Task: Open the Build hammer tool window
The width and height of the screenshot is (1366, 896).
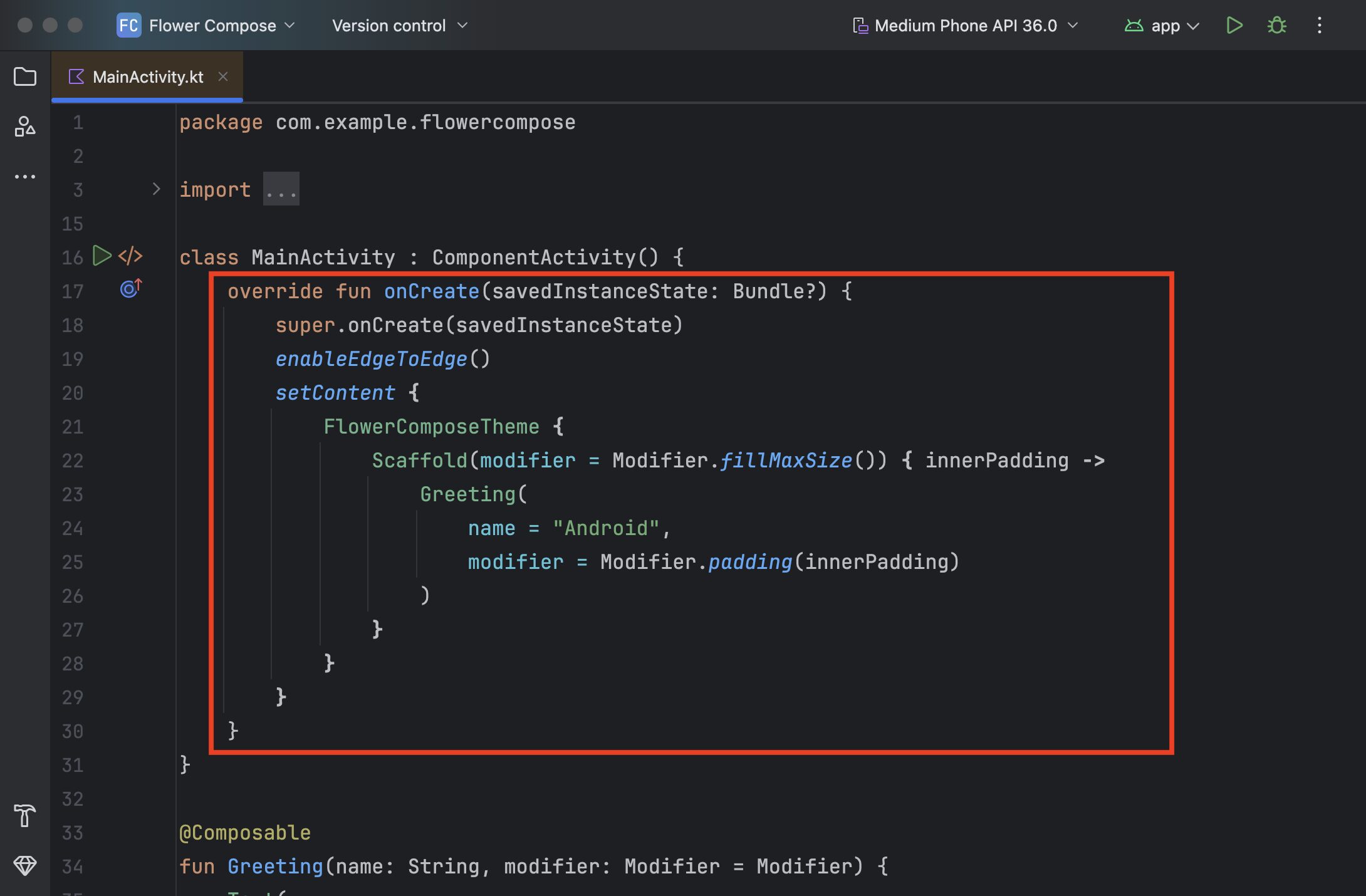Action: pyautogui.click(x=25, y=815)
